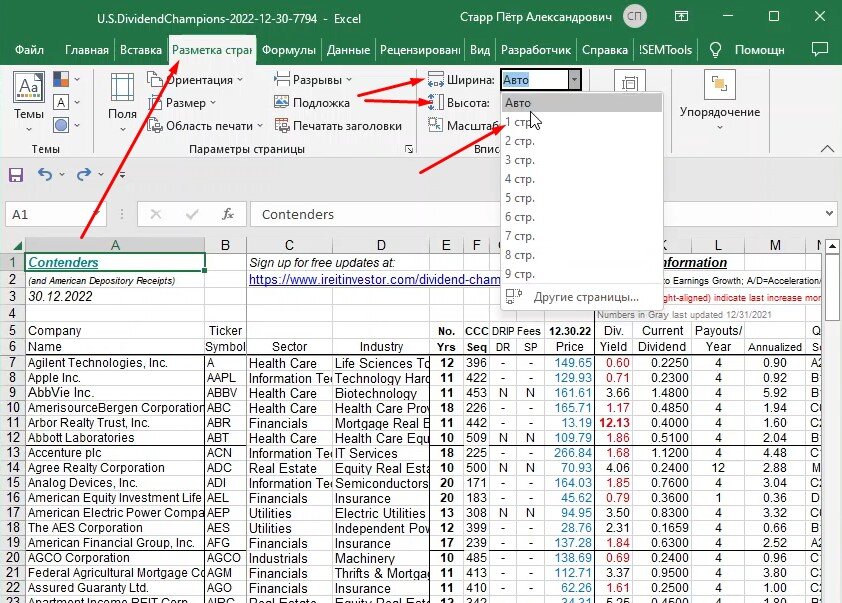Confirm the formula bar entry

192,214
